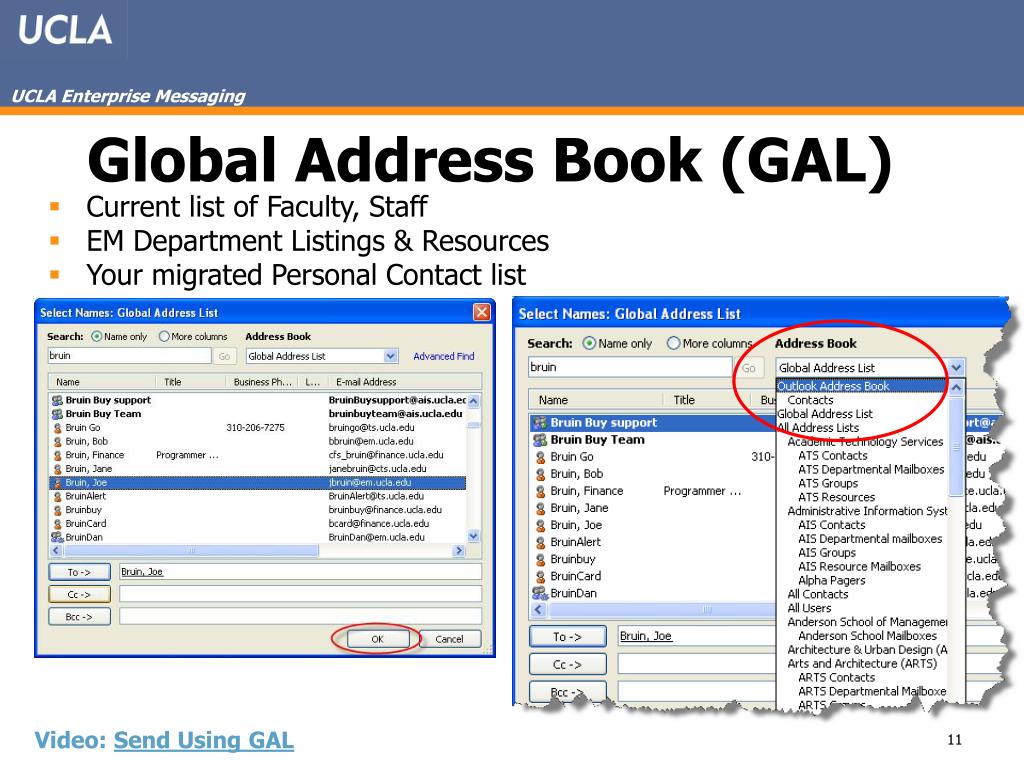Click contact icon next to Bruin, Bob, left dialog

pyautogui.click(x=57, y=441)
